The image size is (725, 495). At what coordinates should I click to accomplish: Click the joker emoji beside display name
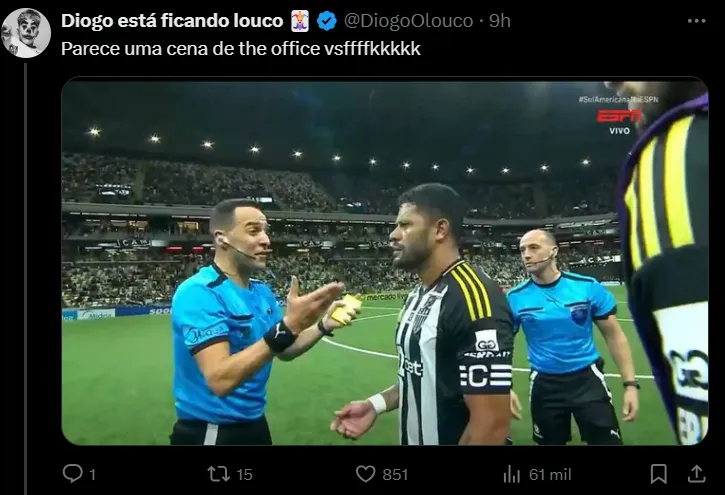[300, 21]
